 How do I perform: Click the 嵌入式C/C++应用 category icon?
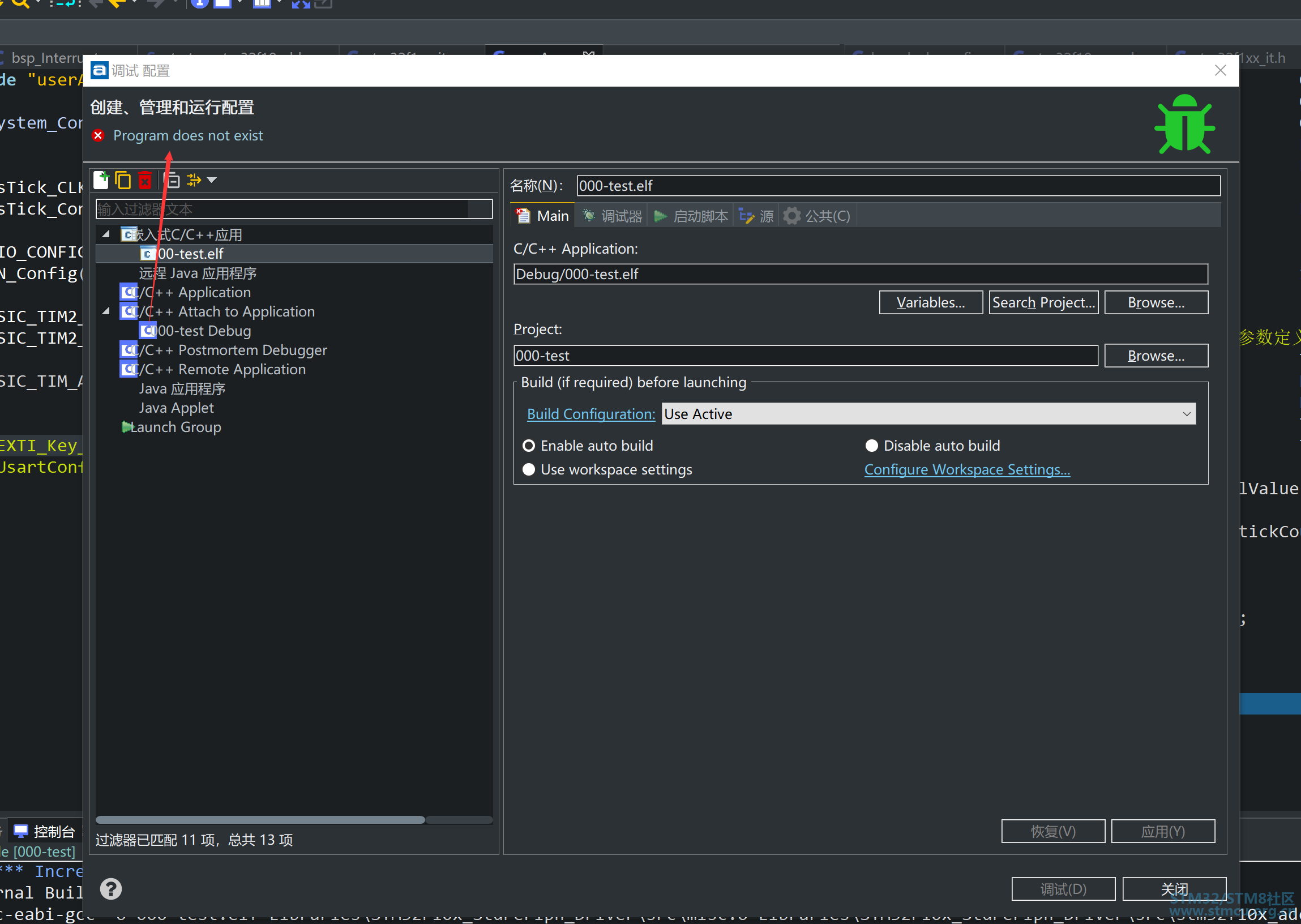[129, 234]
